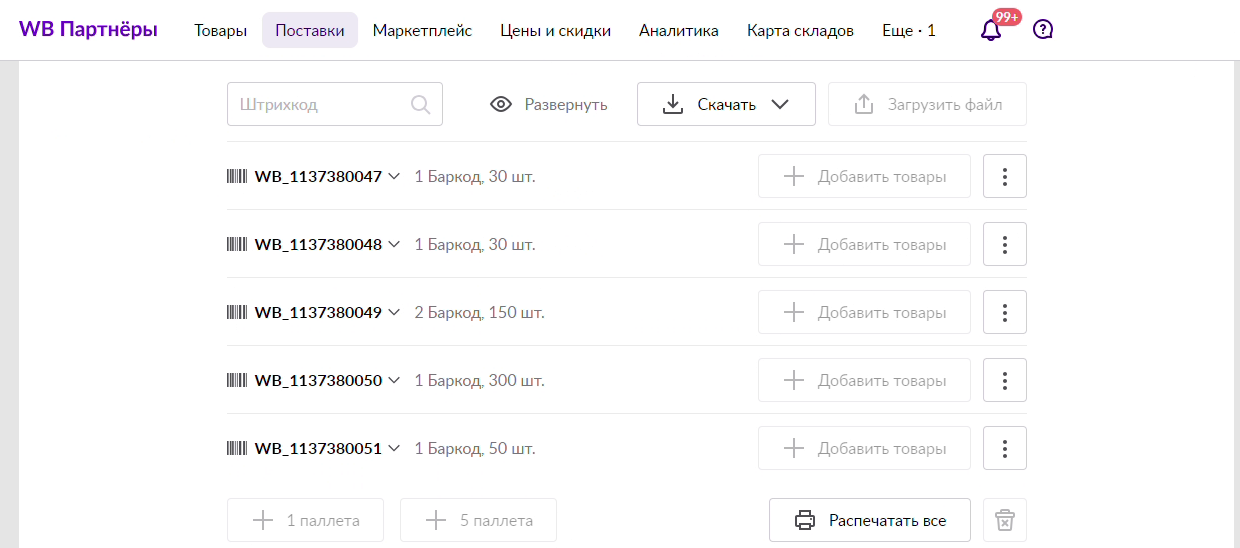Expand box WB_1137380047 chevron
Viewport: 1240px width, 548px height.
point(394,176)
